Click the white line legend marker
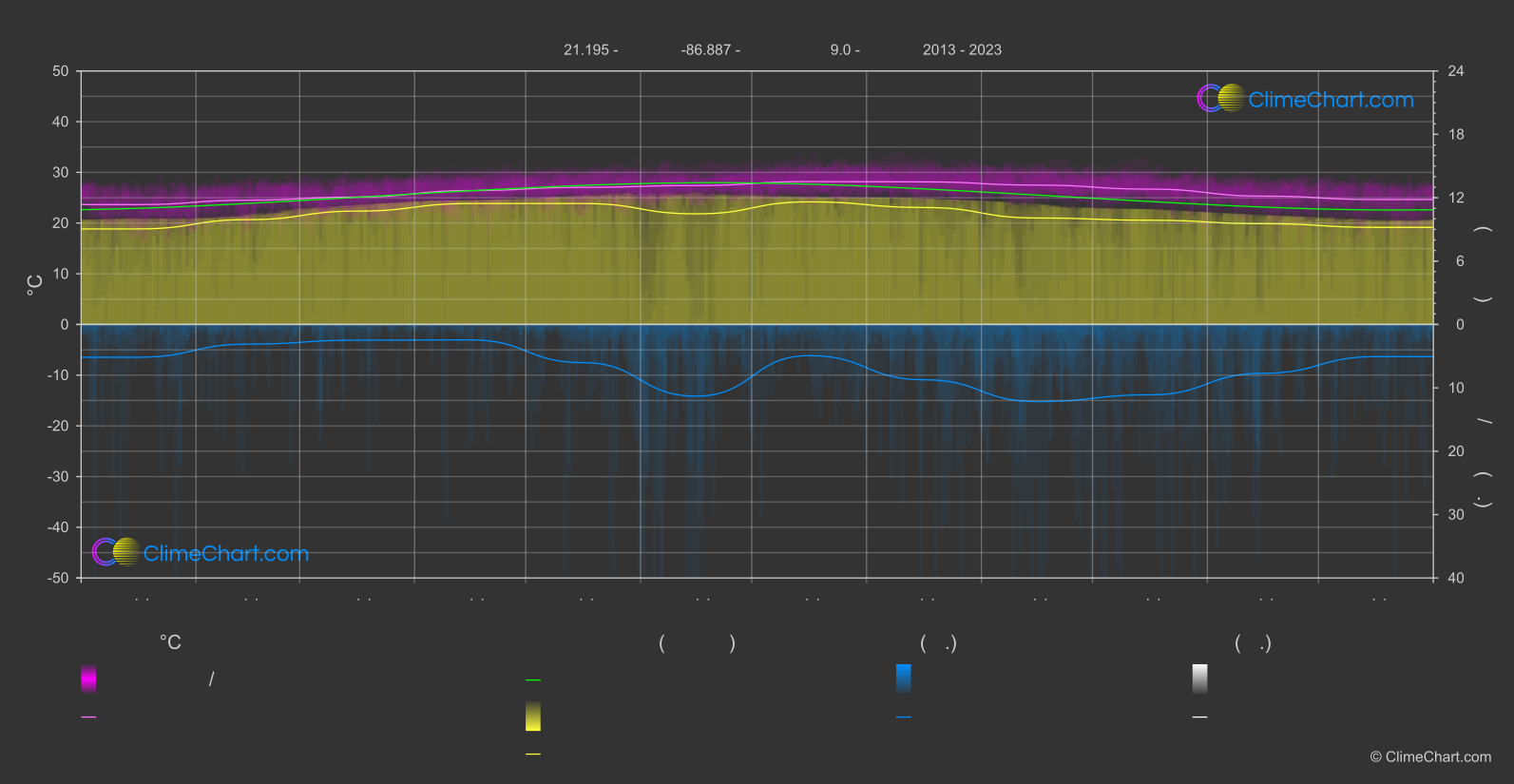 tap(1200, 717)
